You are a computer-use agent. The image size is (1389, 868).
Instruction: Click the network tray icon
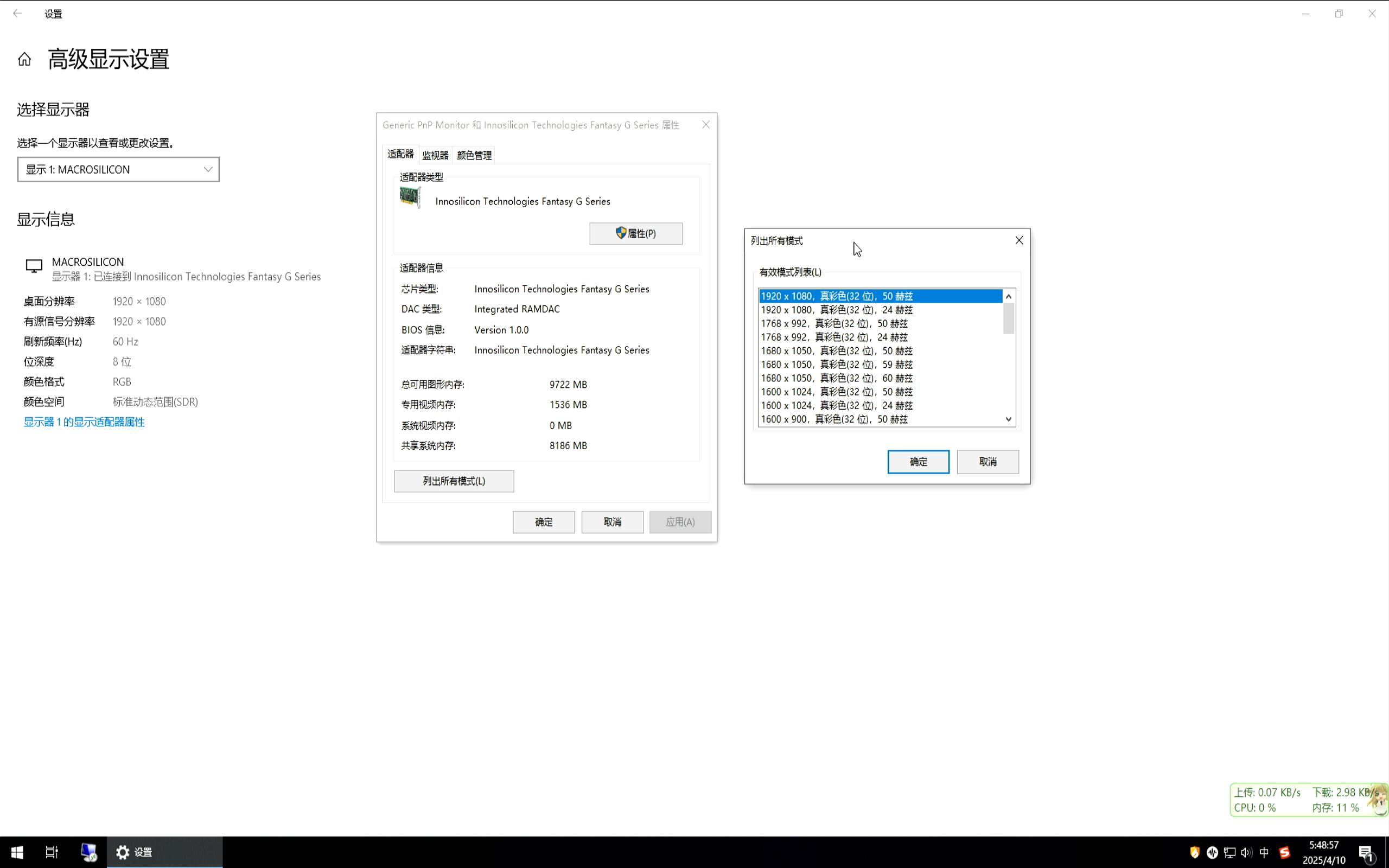[1229, 852]
